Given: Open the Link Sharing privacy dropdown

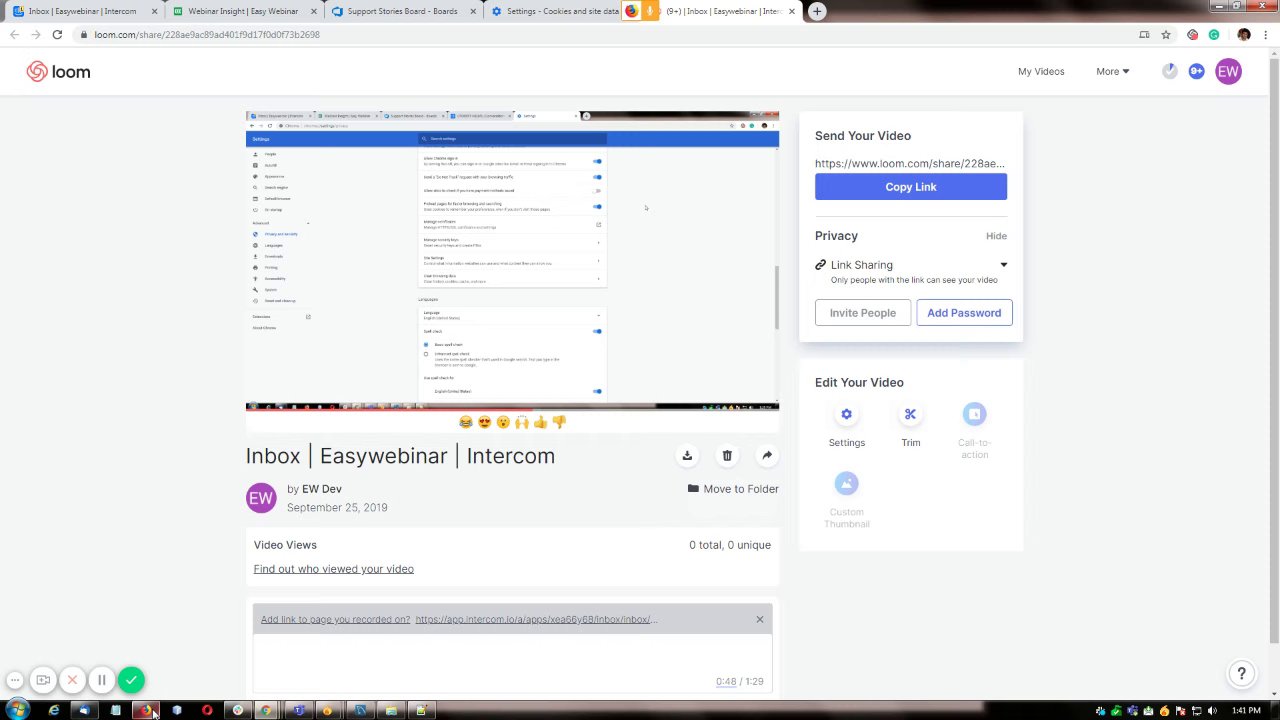Looking at the screenshot, I should coord(911,265).
